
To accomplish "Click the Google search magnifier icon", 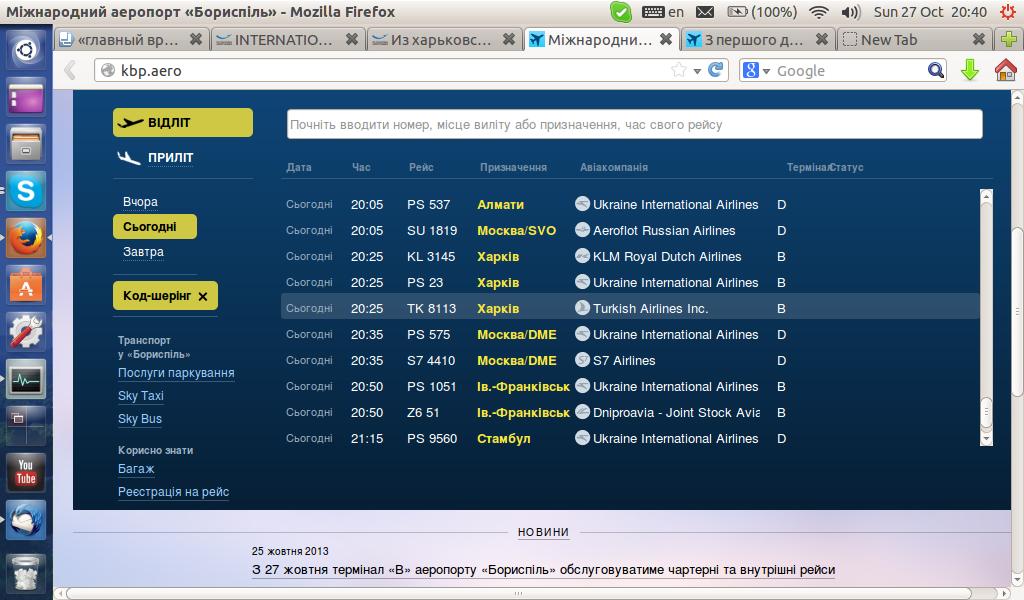I will point(936,70).
